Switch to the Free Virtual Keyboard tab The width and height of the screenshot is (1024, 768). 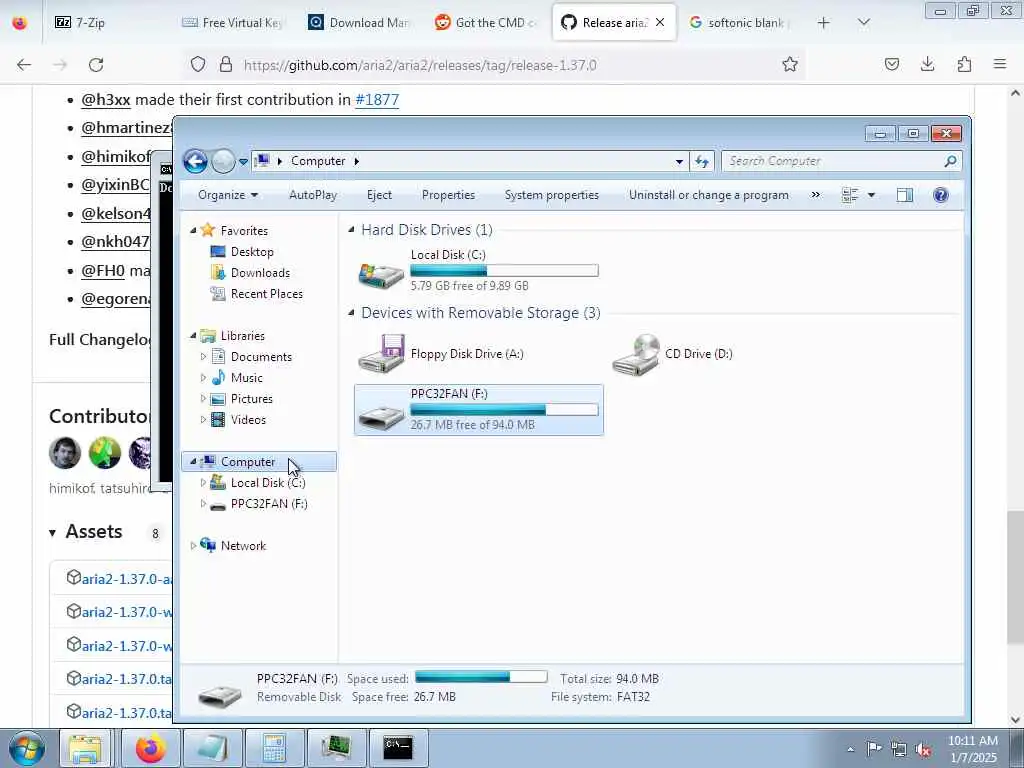coord(234,22)
